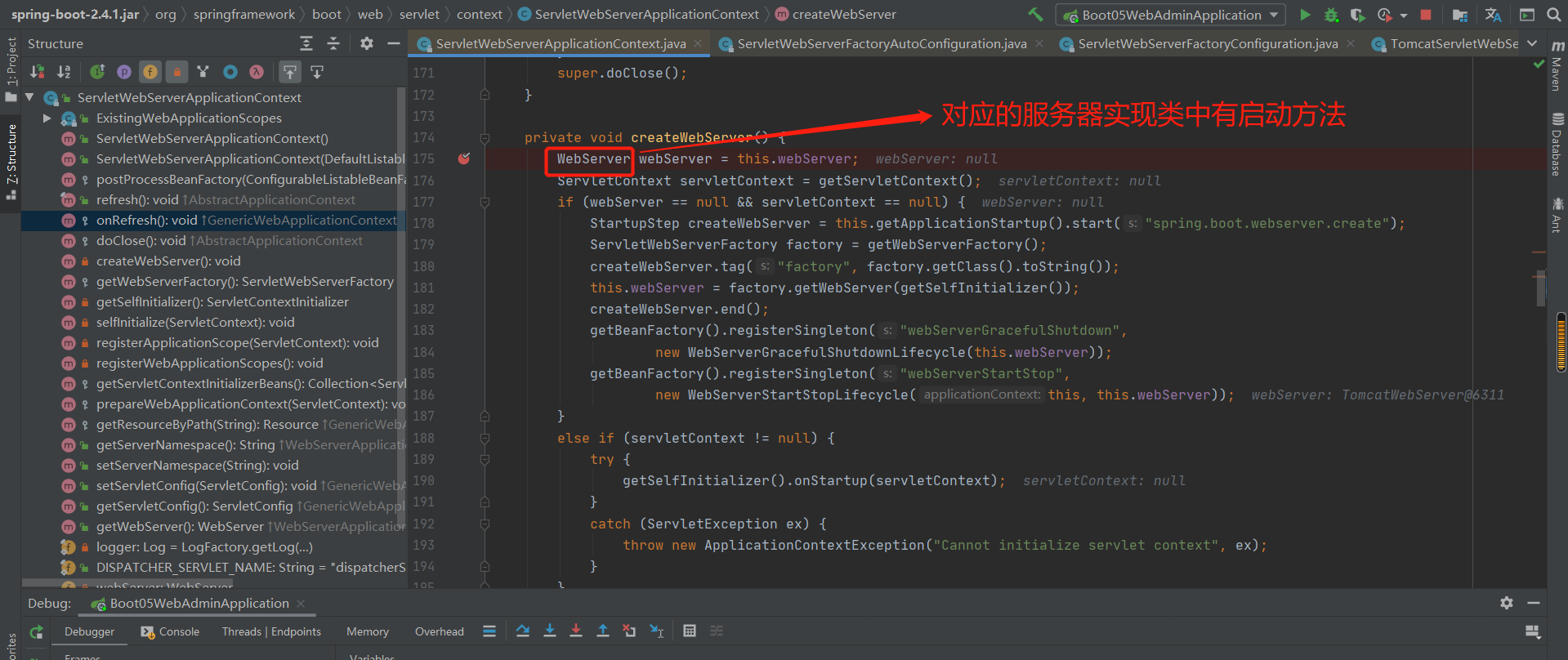Viewport: 1568px width, 660px height.
Task: Open the Database tool window on the right strip
Action: [1557, 145]
